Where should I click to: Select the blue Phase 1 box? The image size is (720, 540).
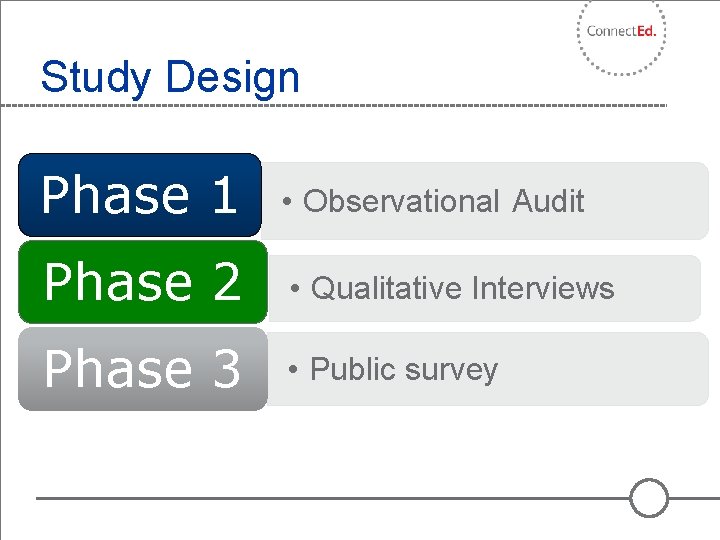tap(140, 195)
